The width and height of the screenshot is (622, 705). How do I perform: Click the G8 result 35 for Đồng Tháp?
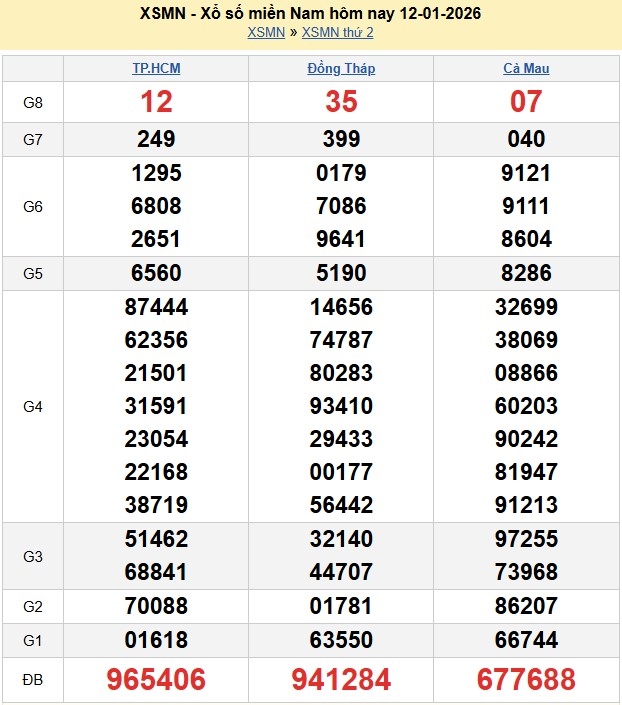point(341,101)
